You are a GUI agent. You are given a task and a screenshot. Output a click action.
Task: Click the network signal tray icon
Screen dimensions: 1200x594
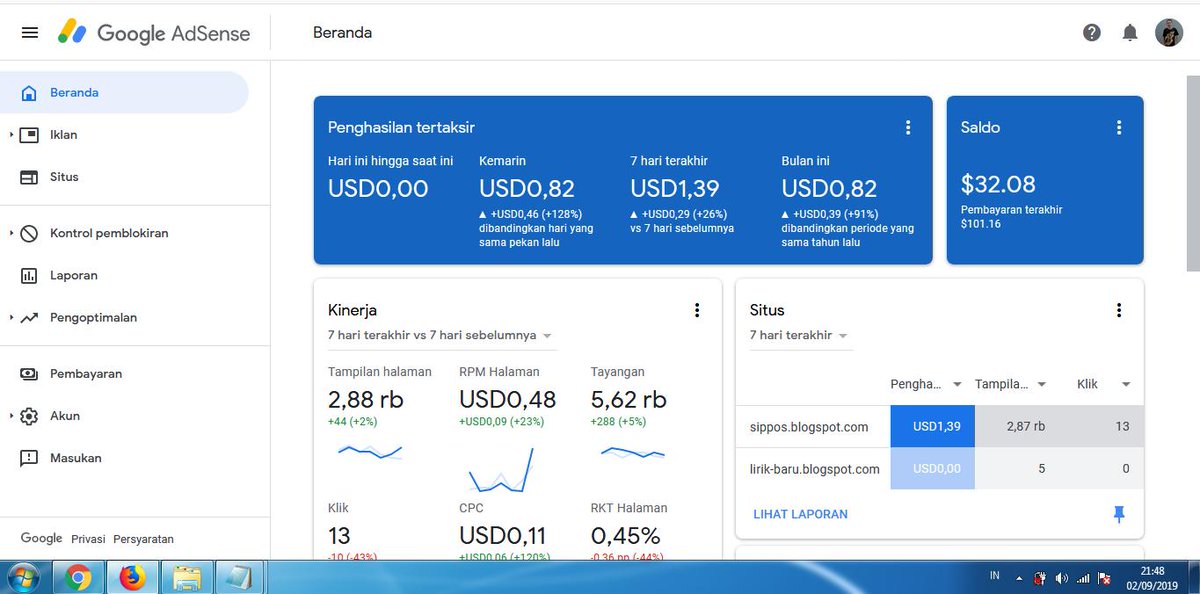pyautogui.click(x=1083, y=578)
